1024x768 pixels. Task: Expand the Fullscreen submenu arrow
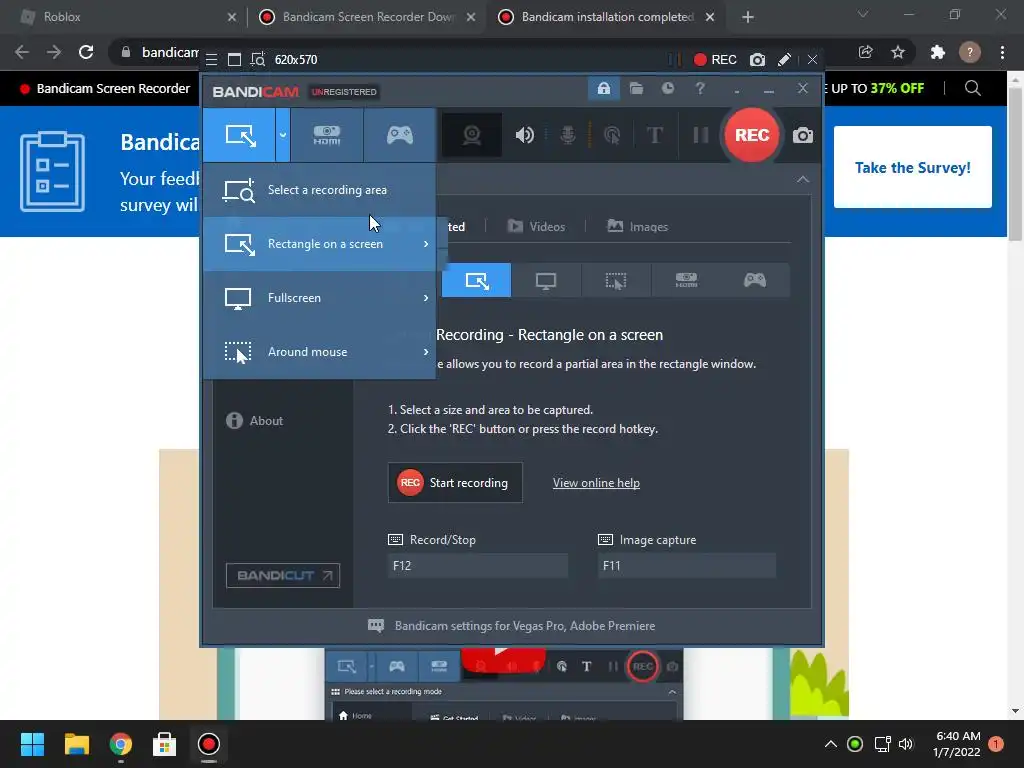coord(426,298)
